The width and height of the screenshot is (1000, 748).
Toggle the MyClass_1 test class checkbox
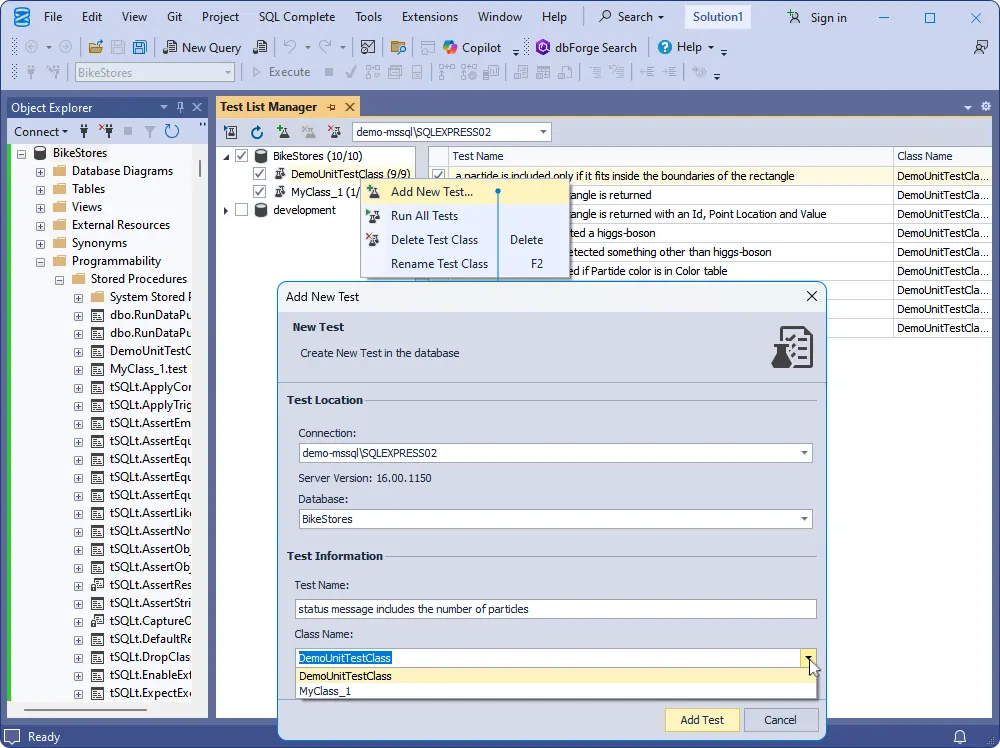click(260, 192)
